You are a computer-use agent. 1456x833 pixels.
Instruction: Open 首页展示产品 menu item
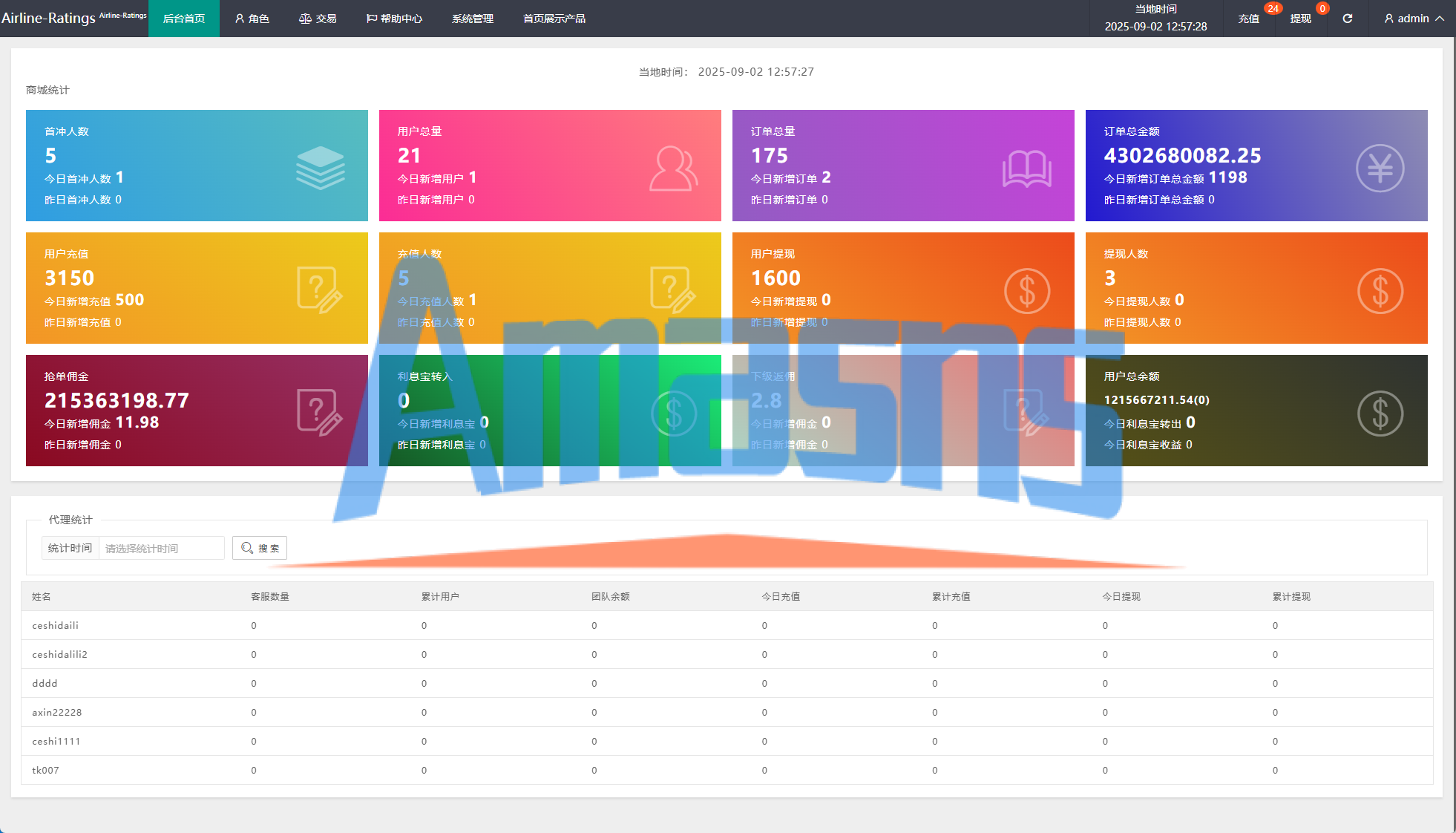[x=554, y=19]
